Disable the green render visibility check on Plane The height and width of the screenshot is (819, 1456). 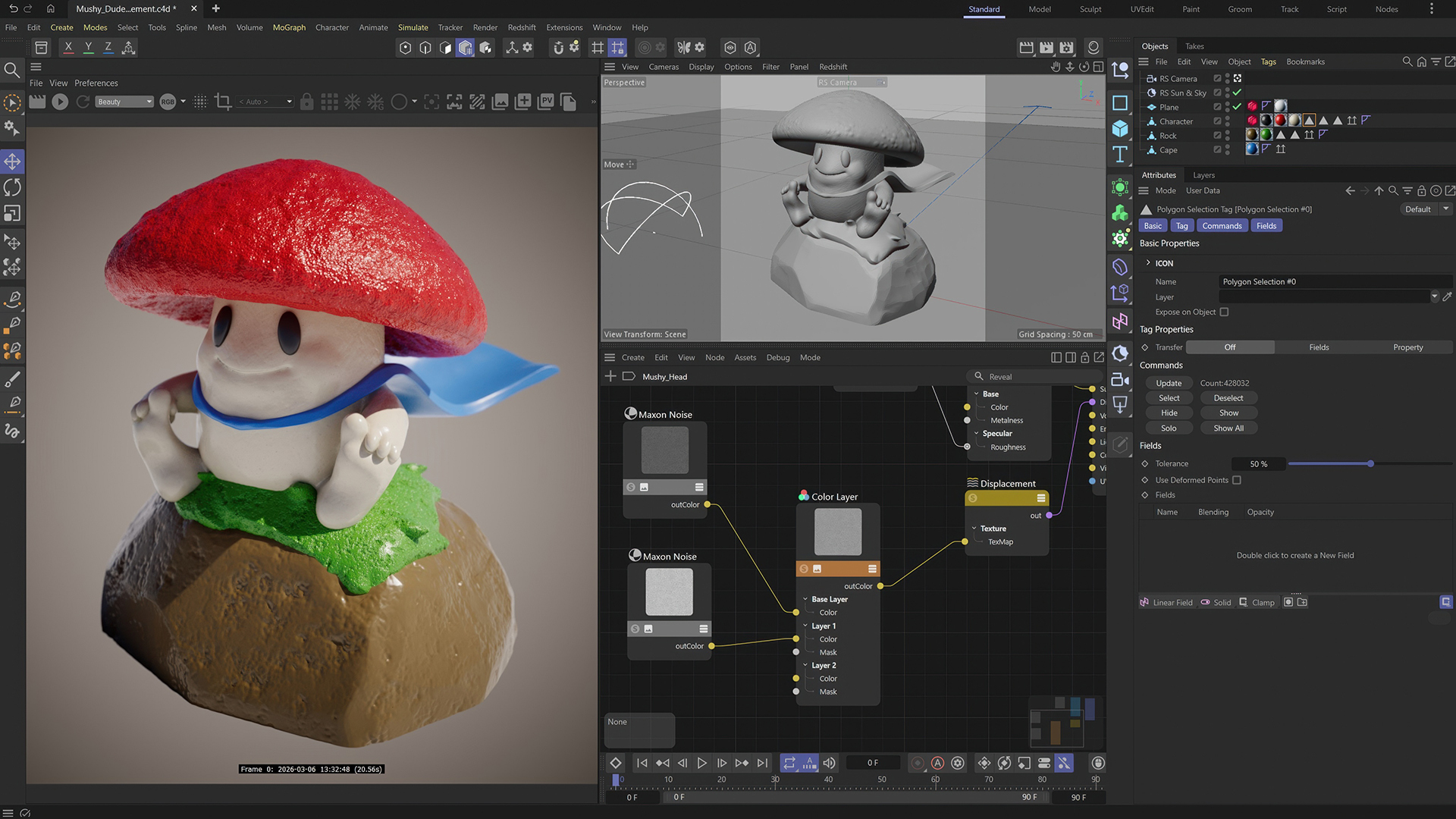click(1237, 107)
